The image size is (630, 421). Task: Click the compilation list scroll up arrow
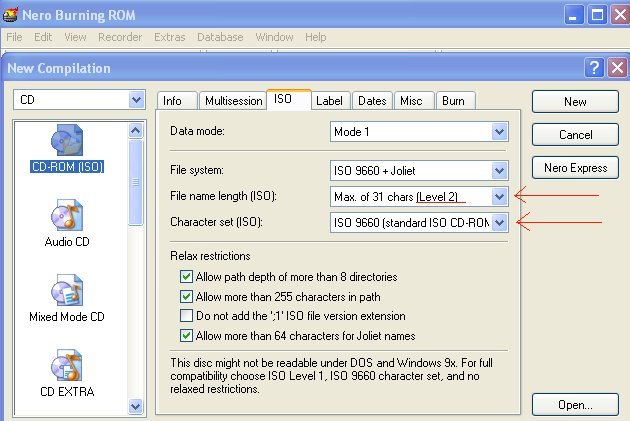click(136, 131)
